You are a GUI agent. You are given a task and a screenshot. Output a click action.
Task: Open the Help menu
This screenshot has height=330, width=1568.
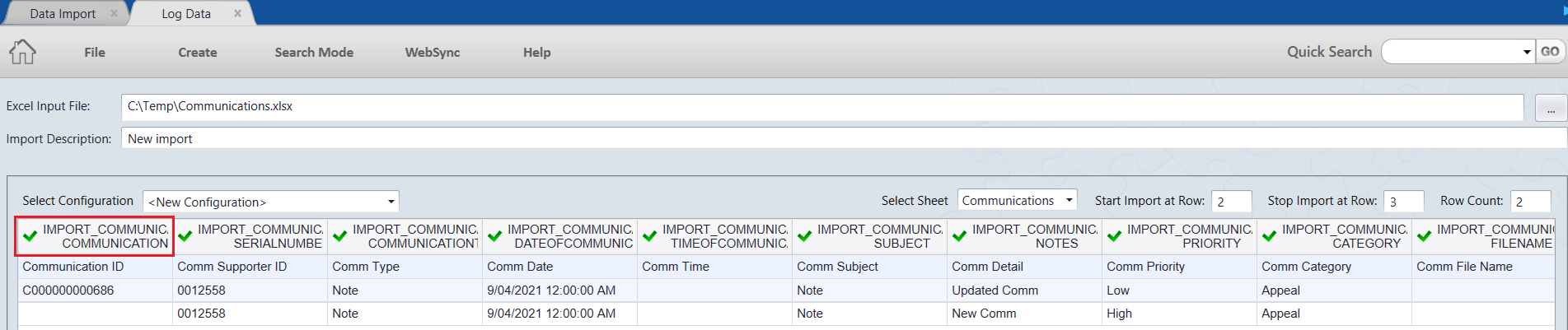click(x=537, y=52)
